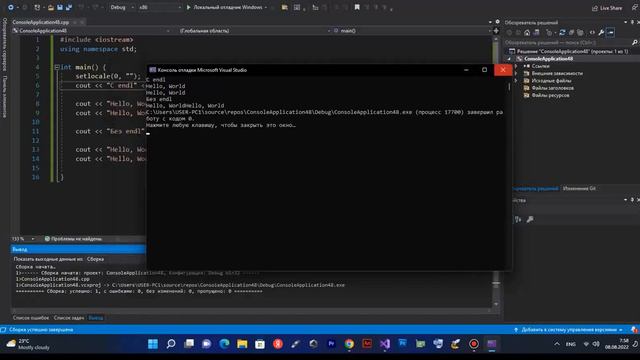The image size is (640, 360).
Task: Open Photoshop from the taskbar
Action: [x=402, y=344]
